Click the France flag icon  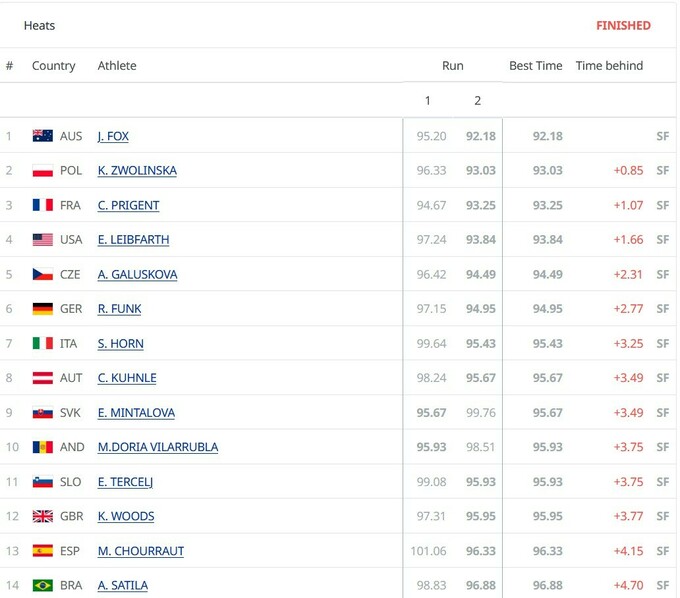coord(42,205)
